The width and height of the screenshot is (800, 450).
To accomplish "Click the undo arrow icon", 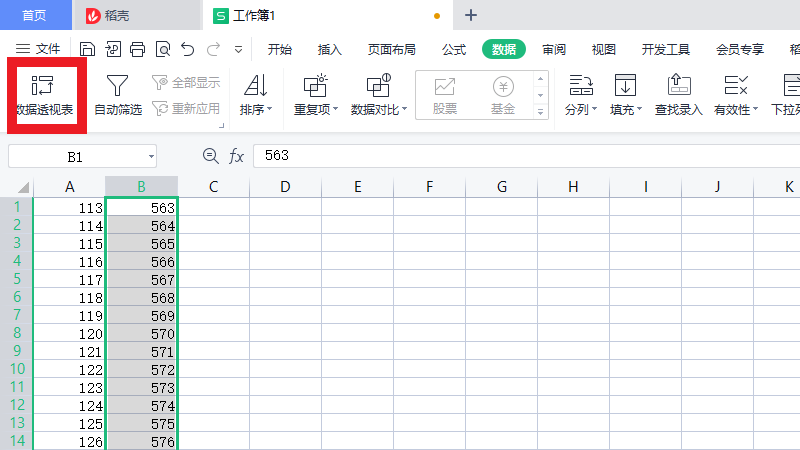I will tap(187, 49).
